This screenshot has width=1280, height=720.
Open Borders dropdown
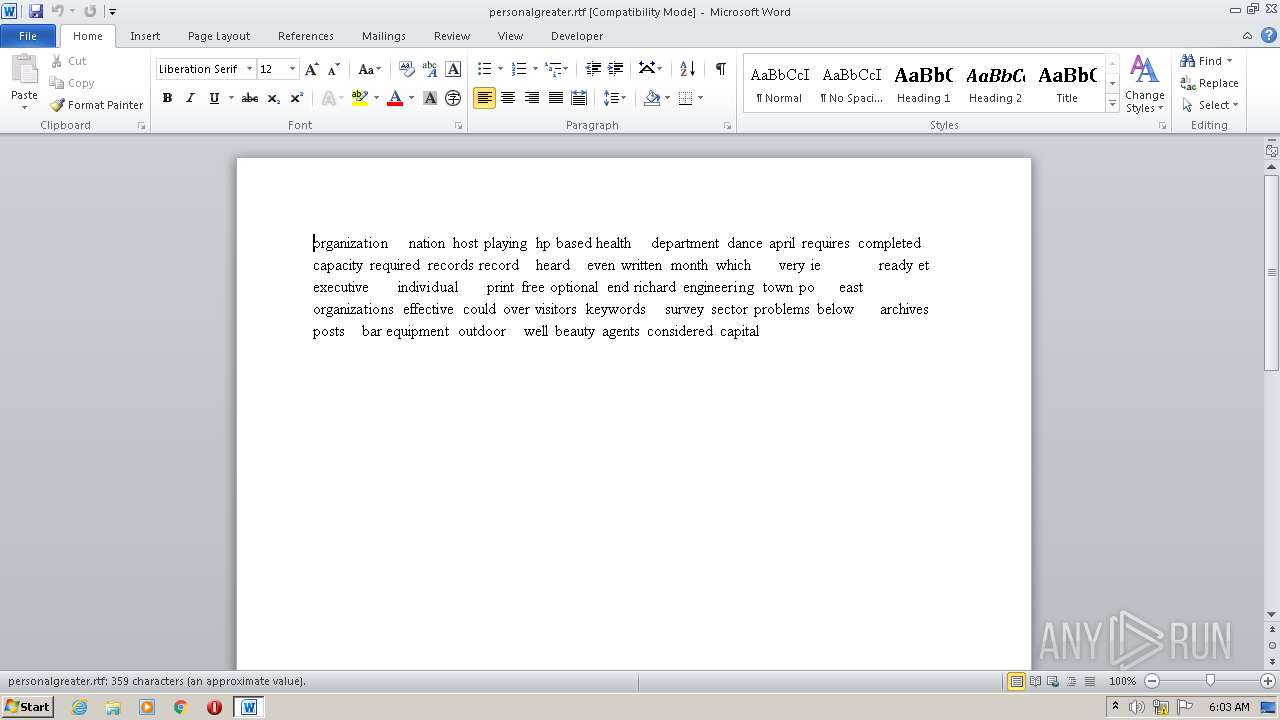[700, 98]
